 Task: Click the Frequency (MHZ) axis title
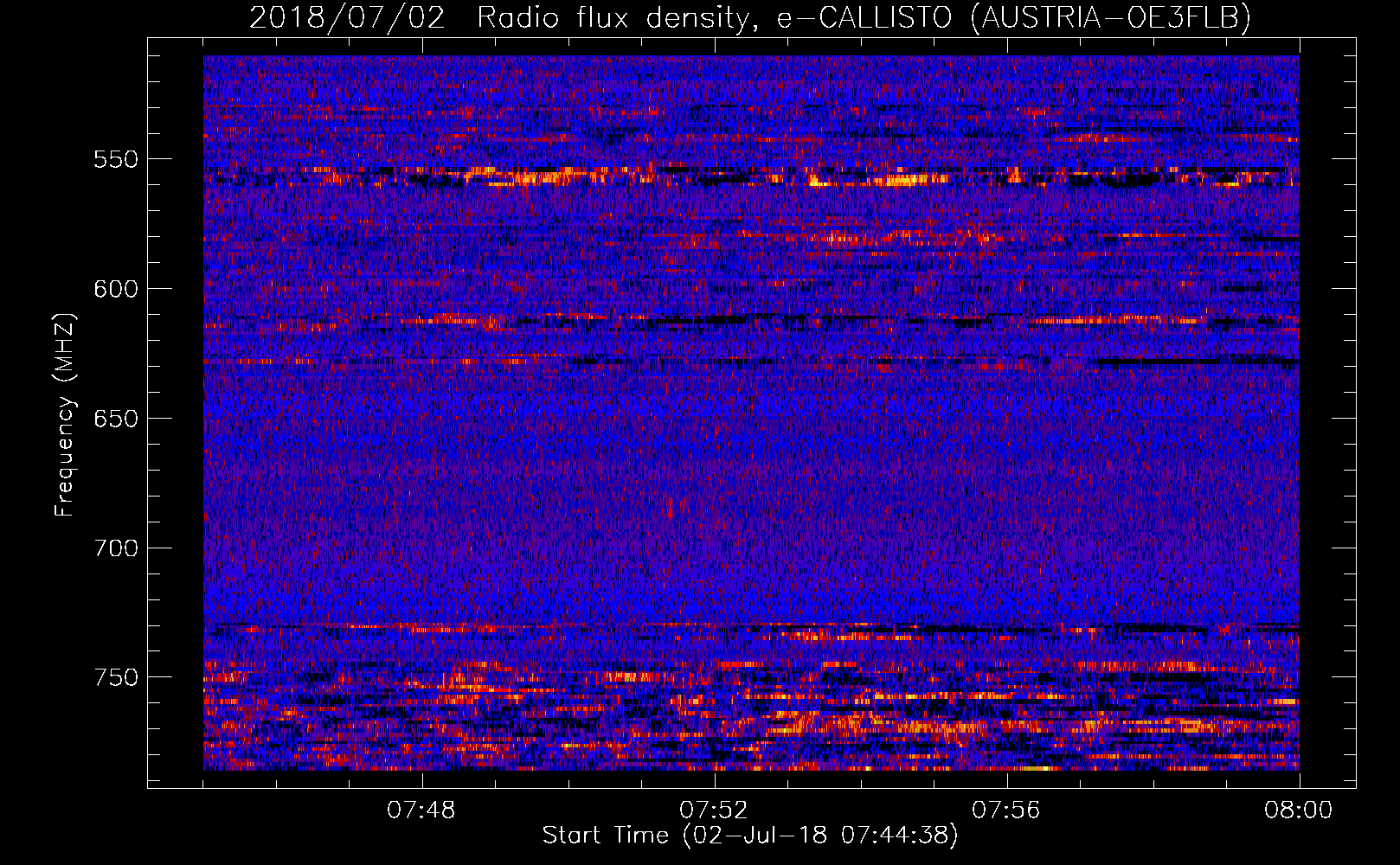(66, 414)
